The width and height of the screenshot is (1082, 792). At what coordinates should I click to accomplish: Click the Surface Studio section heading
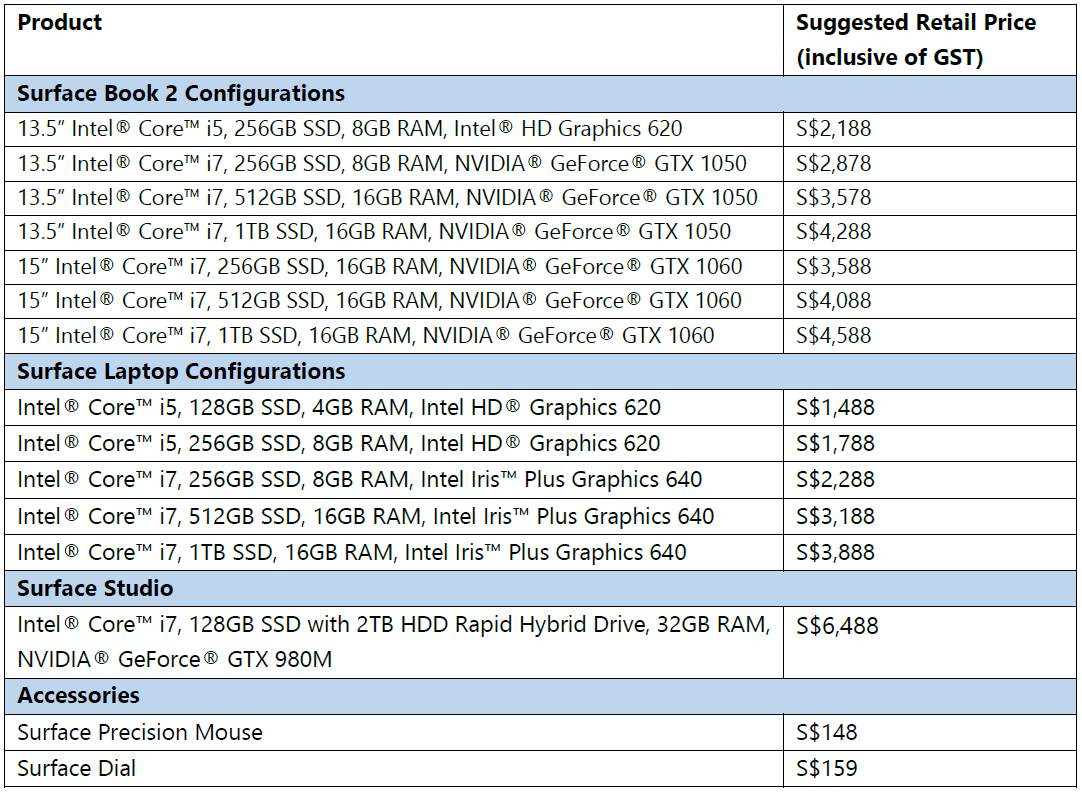[x=95, y=588]
